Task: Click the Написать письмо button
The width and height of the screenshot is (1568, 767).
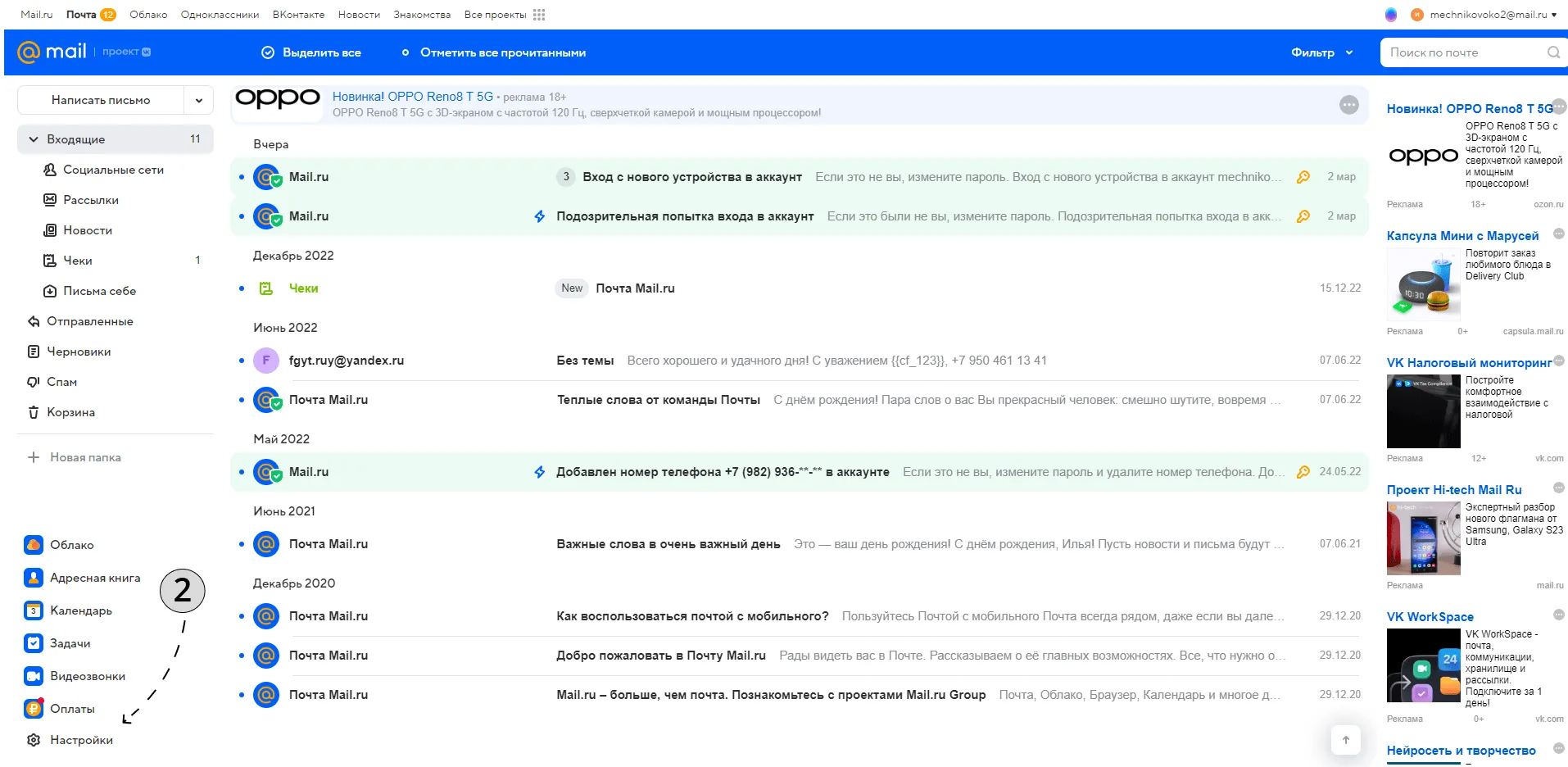Action: (x=101, y=101)
